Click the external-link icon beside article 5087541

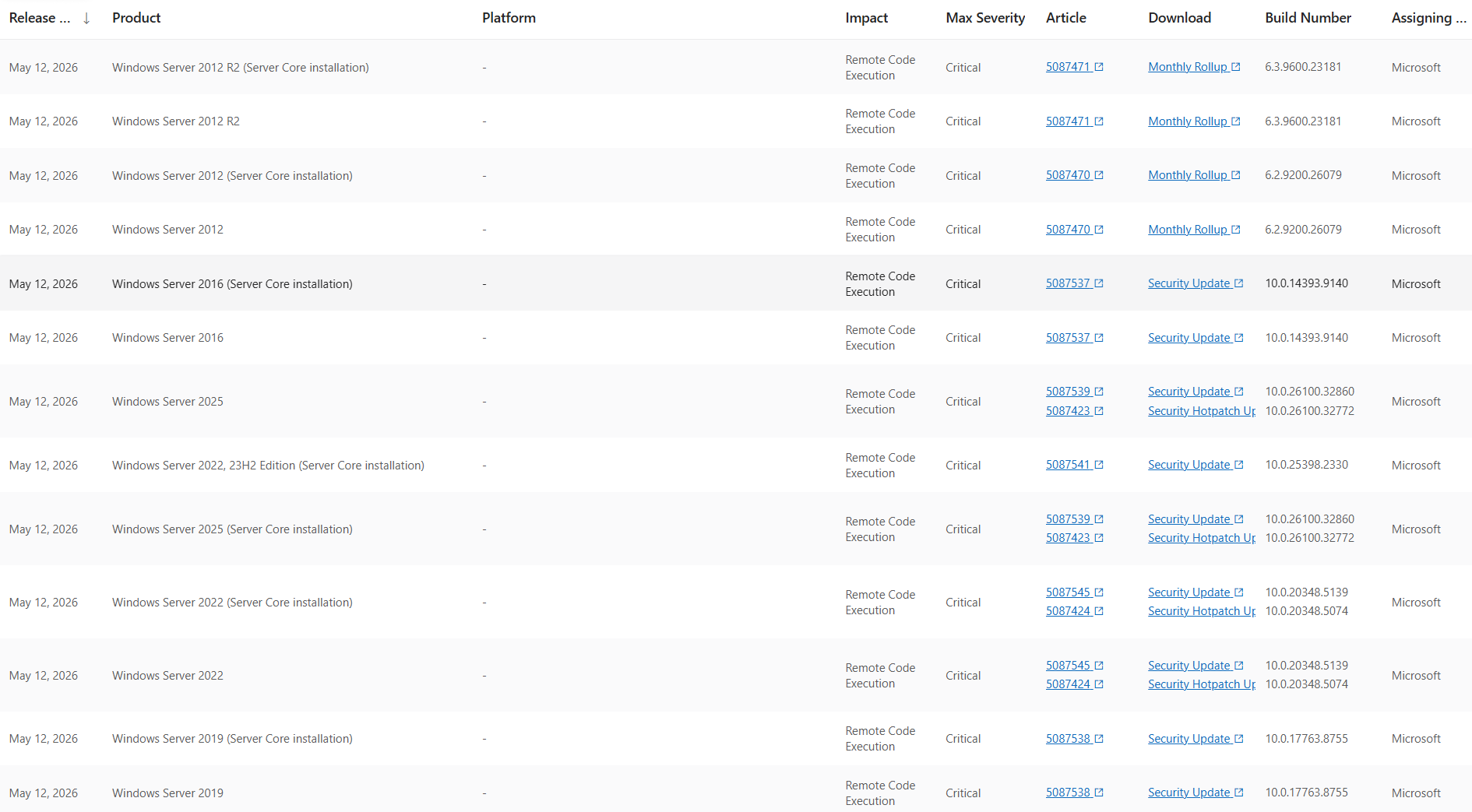point(1099,465)
